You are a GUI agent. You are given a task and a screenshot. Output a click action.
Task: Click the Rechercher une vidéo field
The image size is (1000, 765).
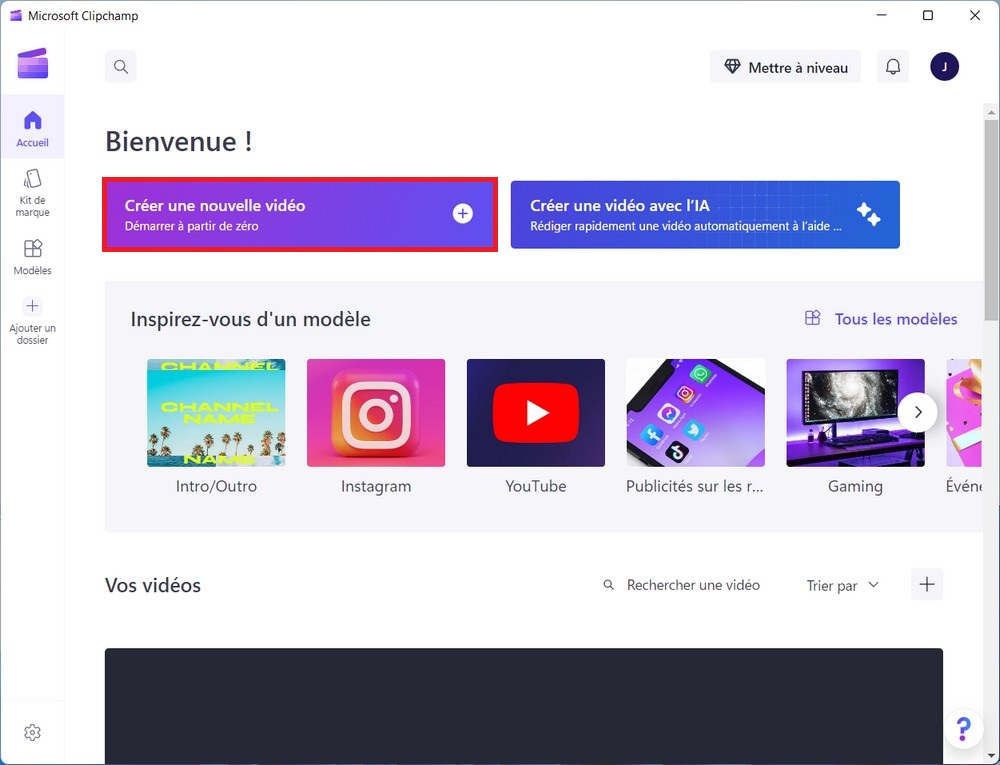(x=682, y=585)
